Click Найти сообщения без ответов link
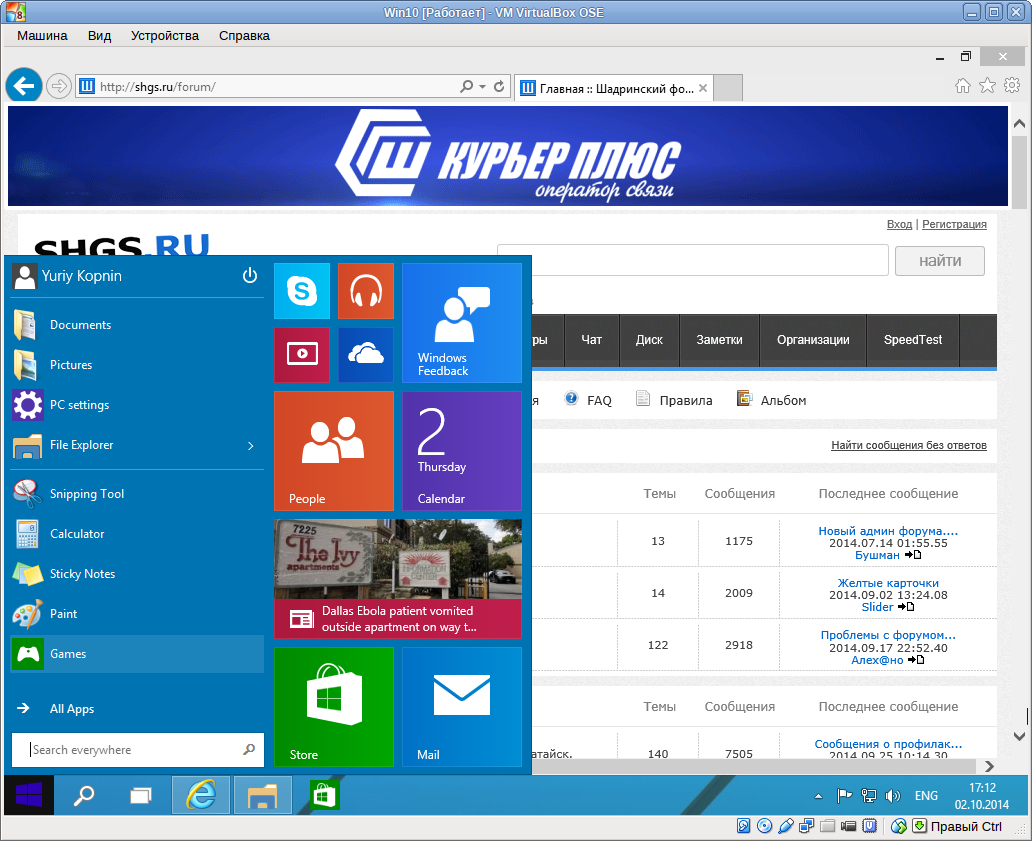The image size is (1032, 841). click(x=909, y=446)
